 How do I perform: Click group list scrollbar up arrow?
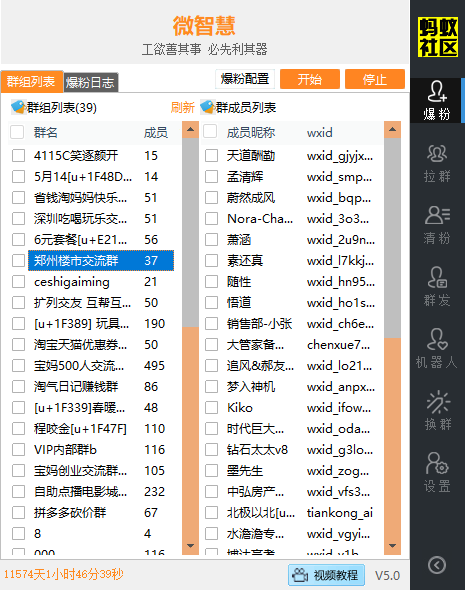point(190,130)
